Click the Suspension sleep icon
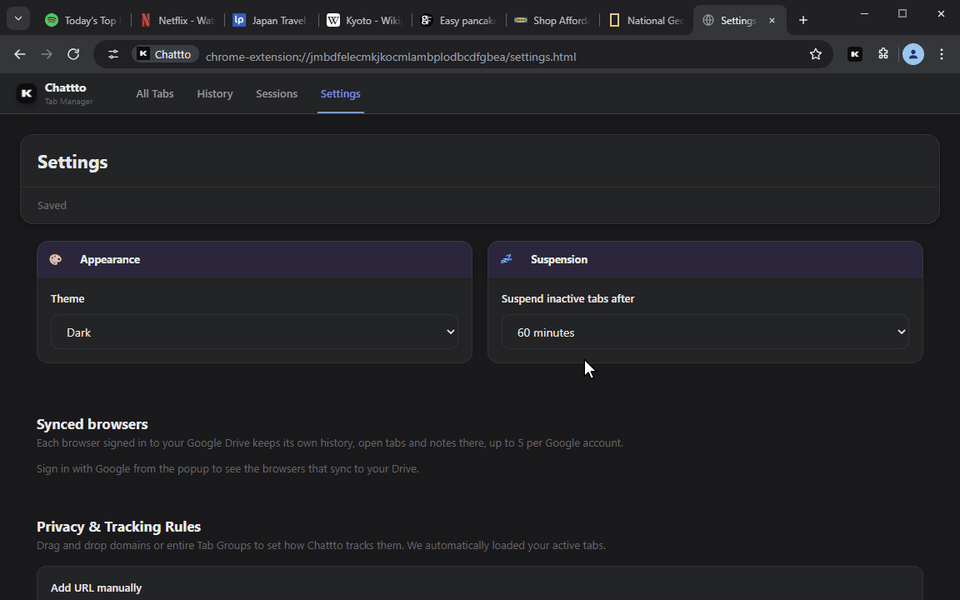This screenshot has height=600, width=960. click(506, 260)
